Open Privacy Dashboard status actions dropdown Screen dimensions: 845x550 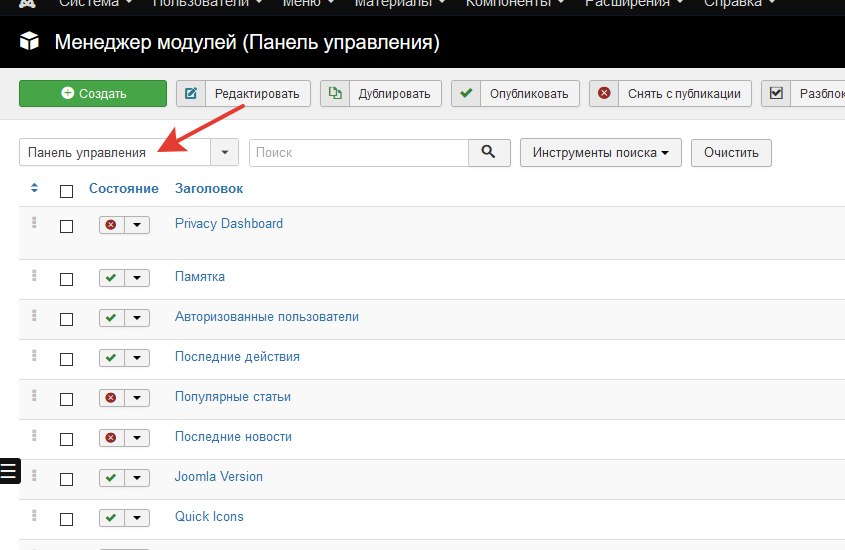pyautogui.click(x=137, y=225)
